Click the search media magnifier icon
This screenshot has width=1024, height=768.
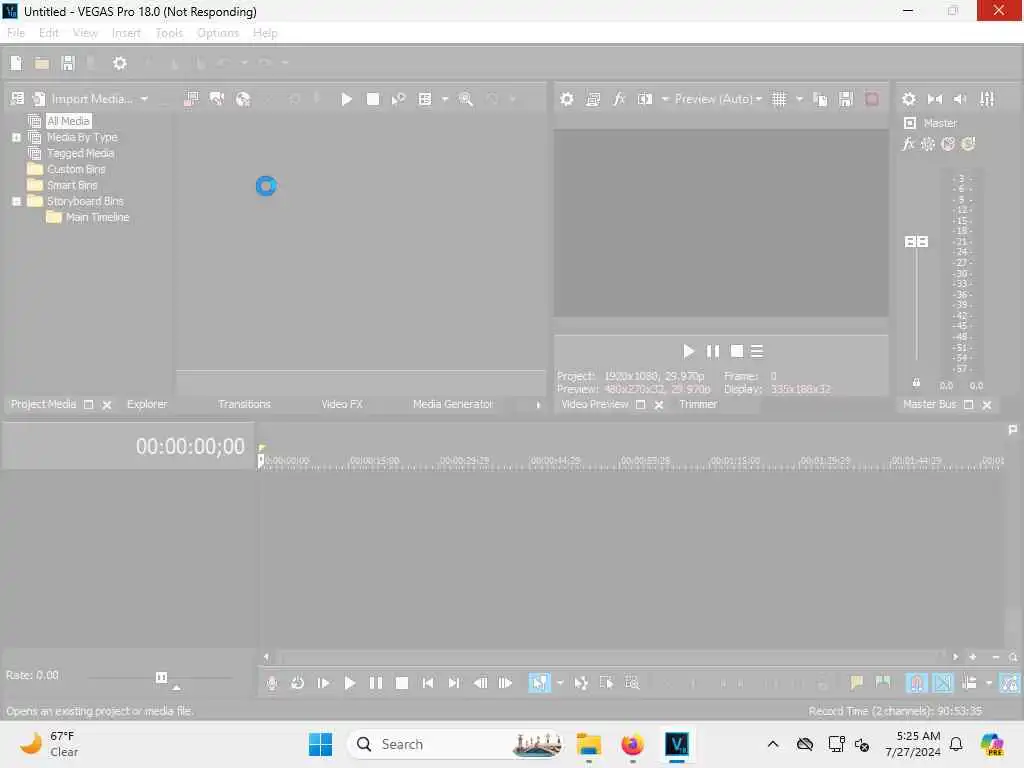click(466, 99)
